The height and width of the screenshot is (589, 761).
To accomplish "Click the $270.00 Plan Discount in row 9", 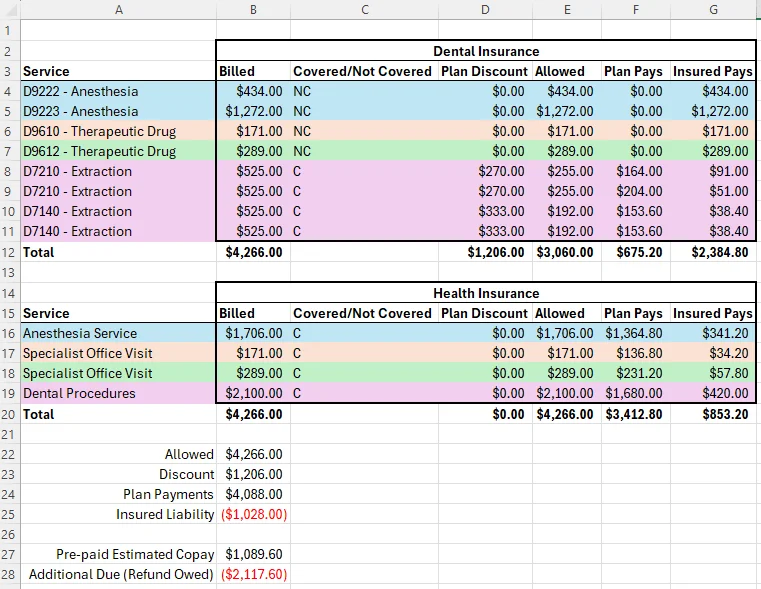I will coord(485,191).
